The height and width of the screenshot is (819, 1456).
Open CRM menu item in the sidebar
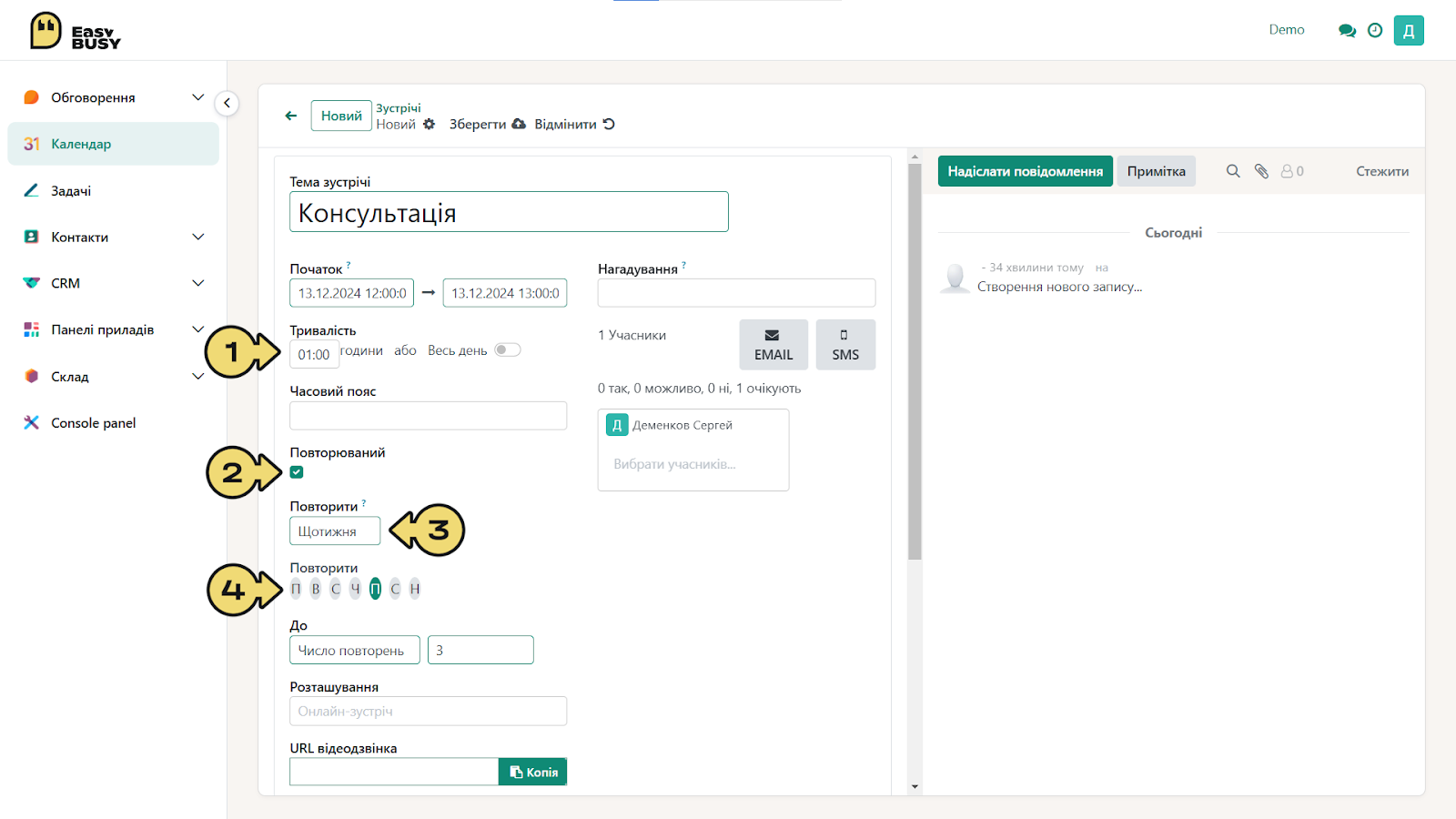tap(66, 283)
